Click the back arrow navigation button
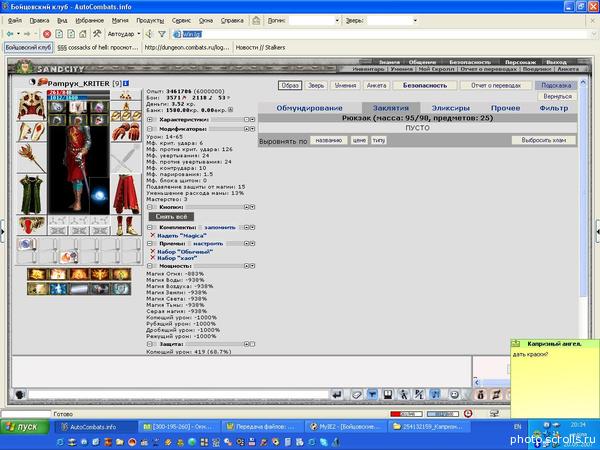This screenshot has height=450, width=600. click(10, 34)
